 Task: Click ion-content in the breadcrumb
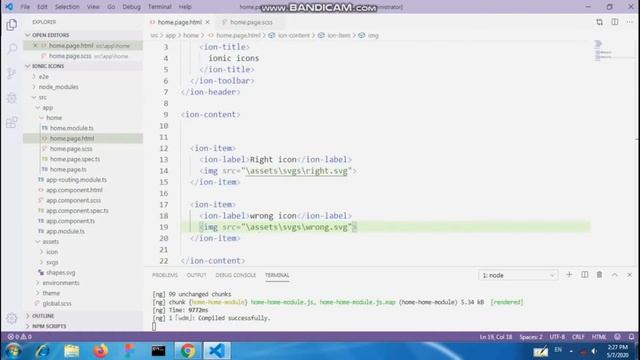pos(293,36)
